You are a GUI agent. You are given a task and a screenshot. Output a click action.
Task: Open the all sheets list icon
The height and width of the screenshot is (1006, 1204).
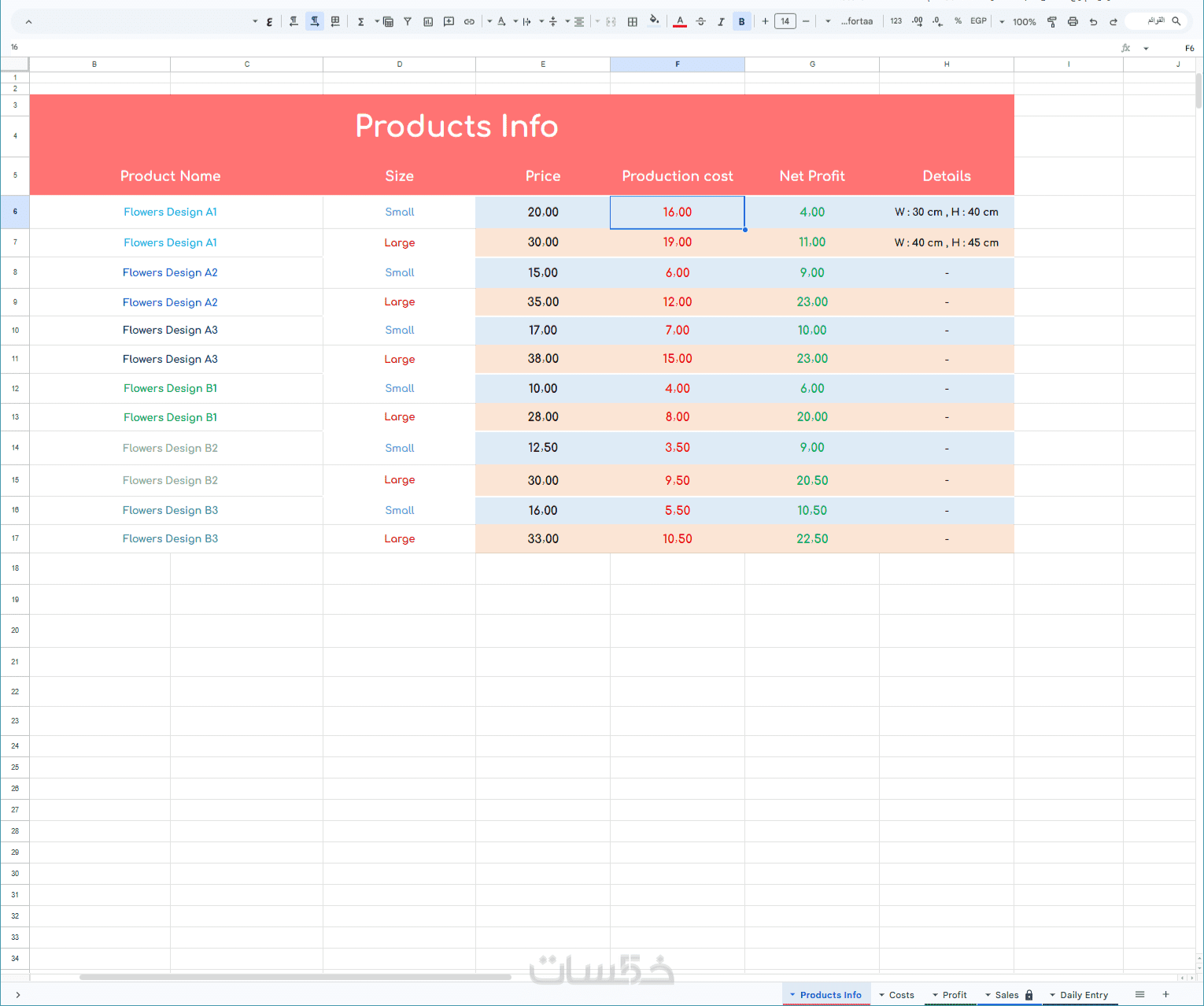point(1139,994)
